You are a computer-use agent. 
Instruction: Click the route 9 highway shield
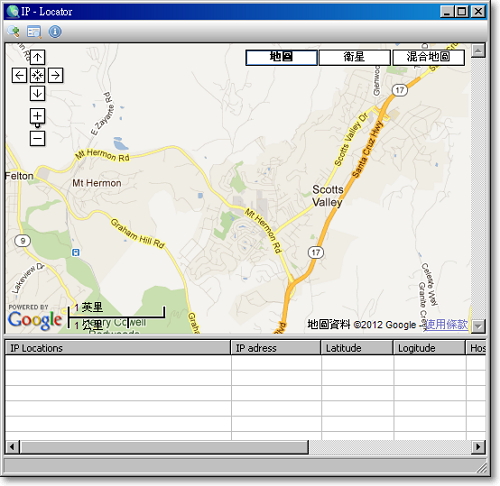23,240
